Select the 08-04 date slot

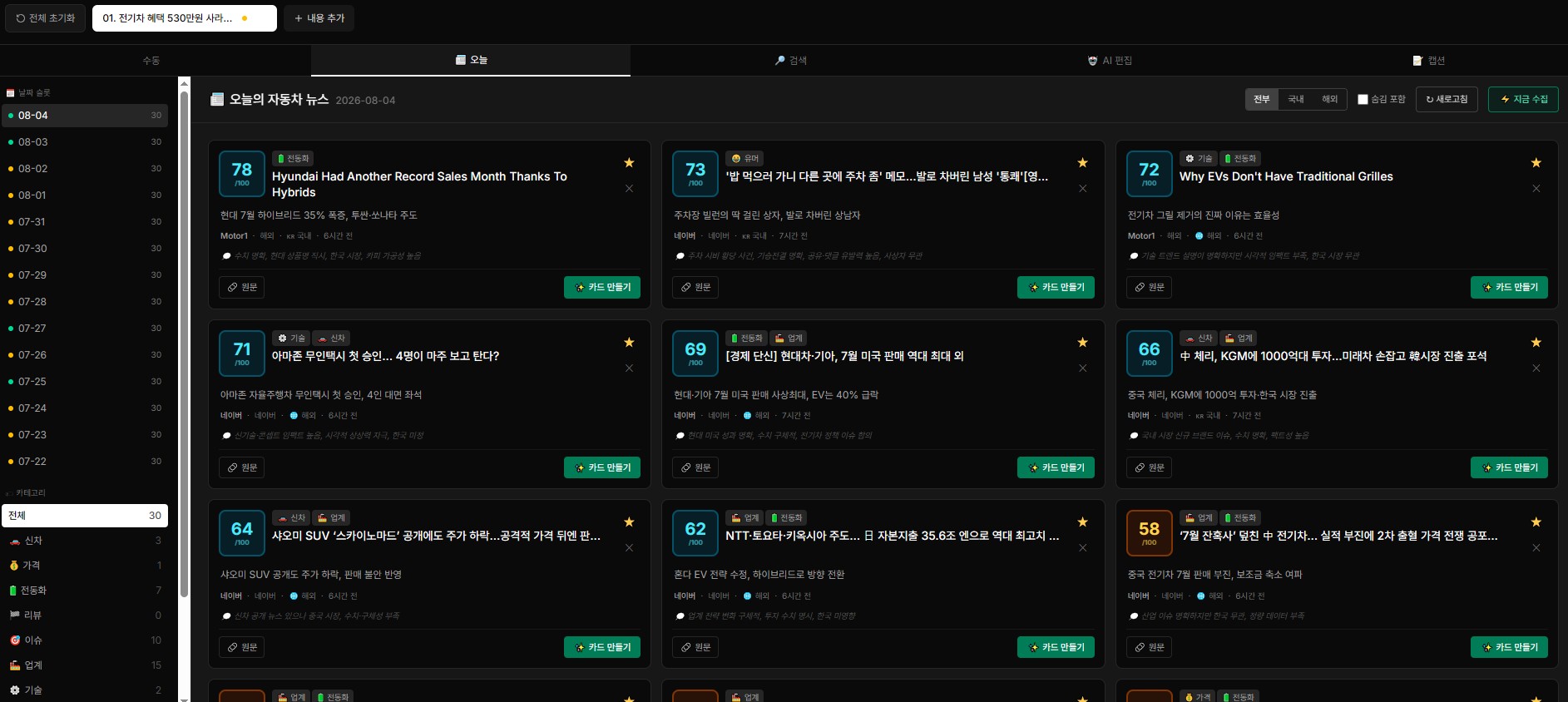point(85,116)
